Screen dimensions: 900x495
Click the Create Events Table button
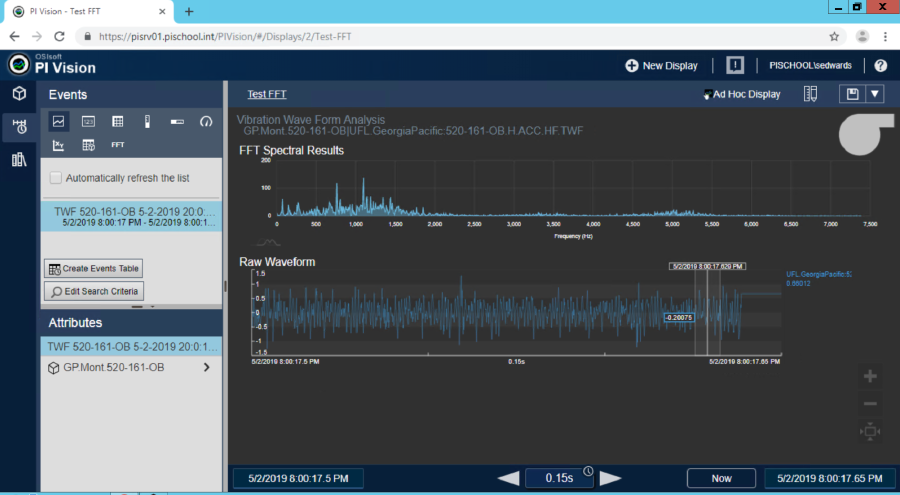[93, 269]
